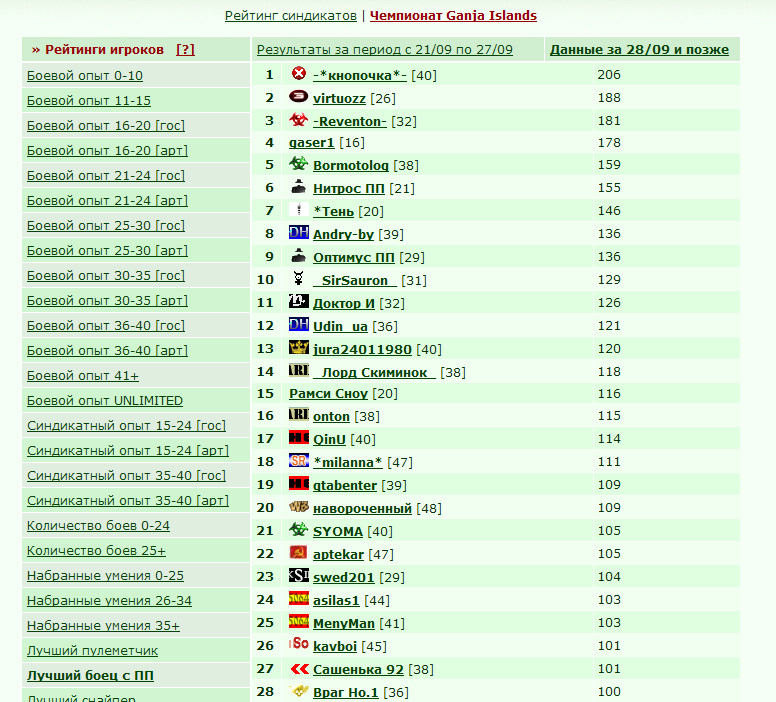
Task: Click the syndicate icon beside Доктор И
Action: click(298, 301)
